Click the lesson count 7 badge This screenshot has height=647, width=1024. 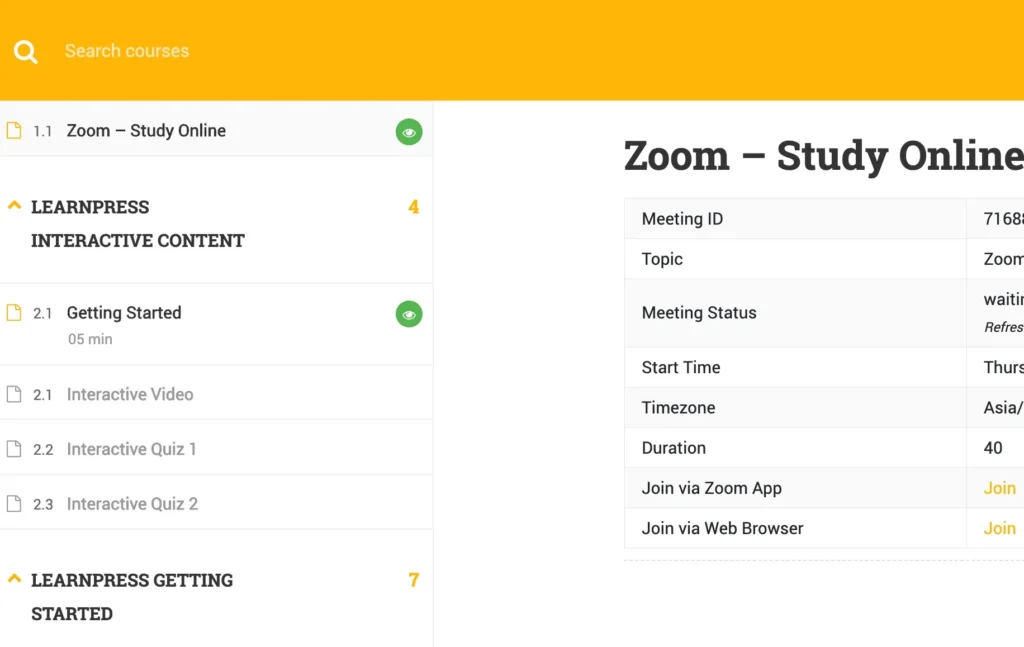[x=413, y=580]
